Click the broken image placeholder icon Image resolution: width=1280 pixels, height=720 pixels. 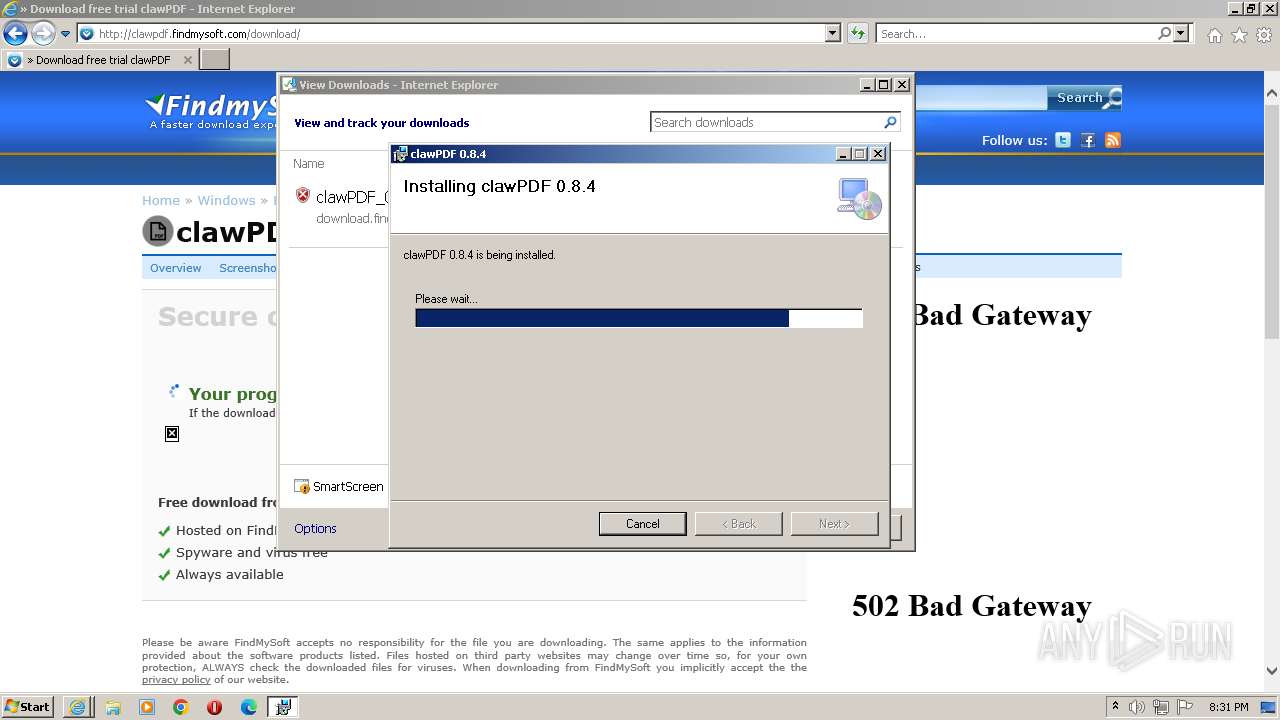(172, 433)
